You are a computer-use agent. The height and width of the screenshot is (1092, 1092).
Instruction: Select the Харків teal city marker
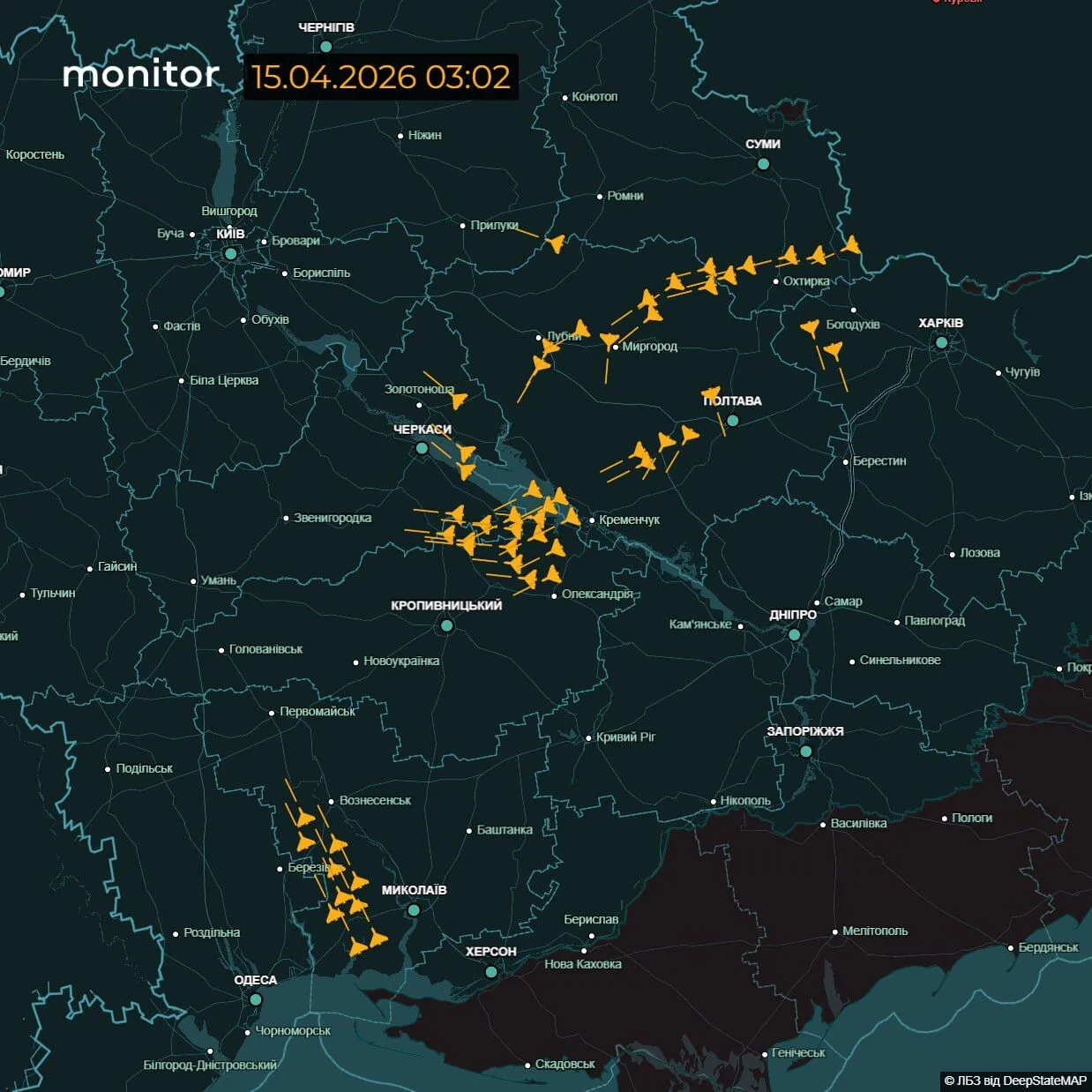pyautogui.click(x=941, y=342)
